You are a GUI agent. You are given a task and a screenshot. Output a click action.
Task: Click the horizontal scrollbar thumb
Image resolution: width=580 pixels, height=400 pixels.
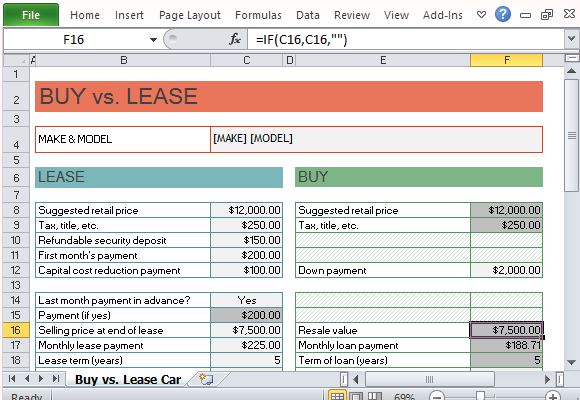tap(429, 379)
